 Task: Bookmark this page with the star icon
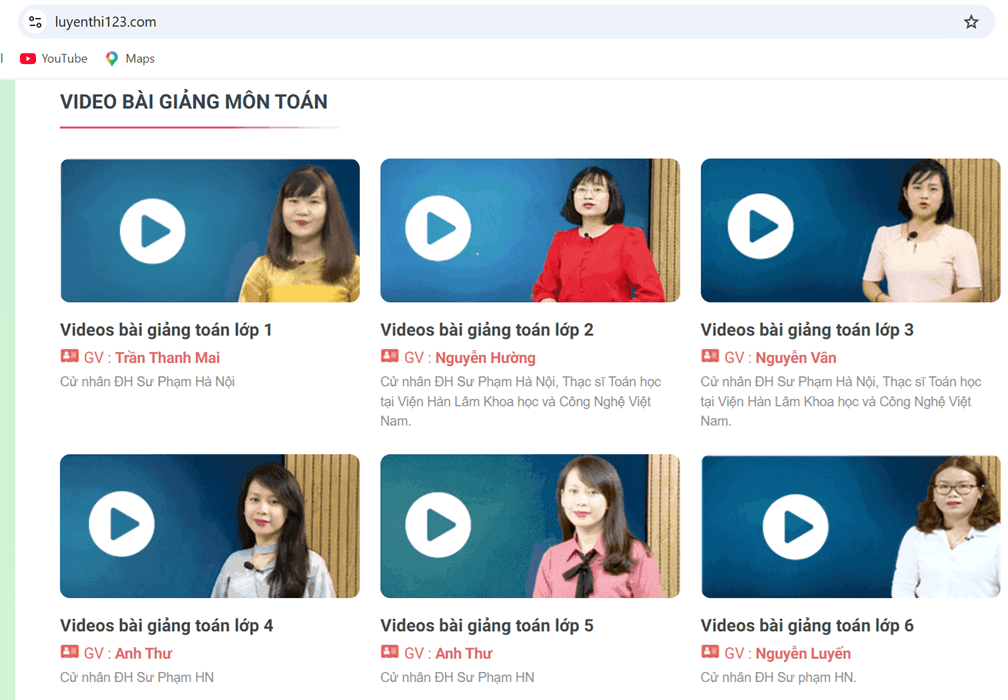pyautogui.click(x=971, y=22)
